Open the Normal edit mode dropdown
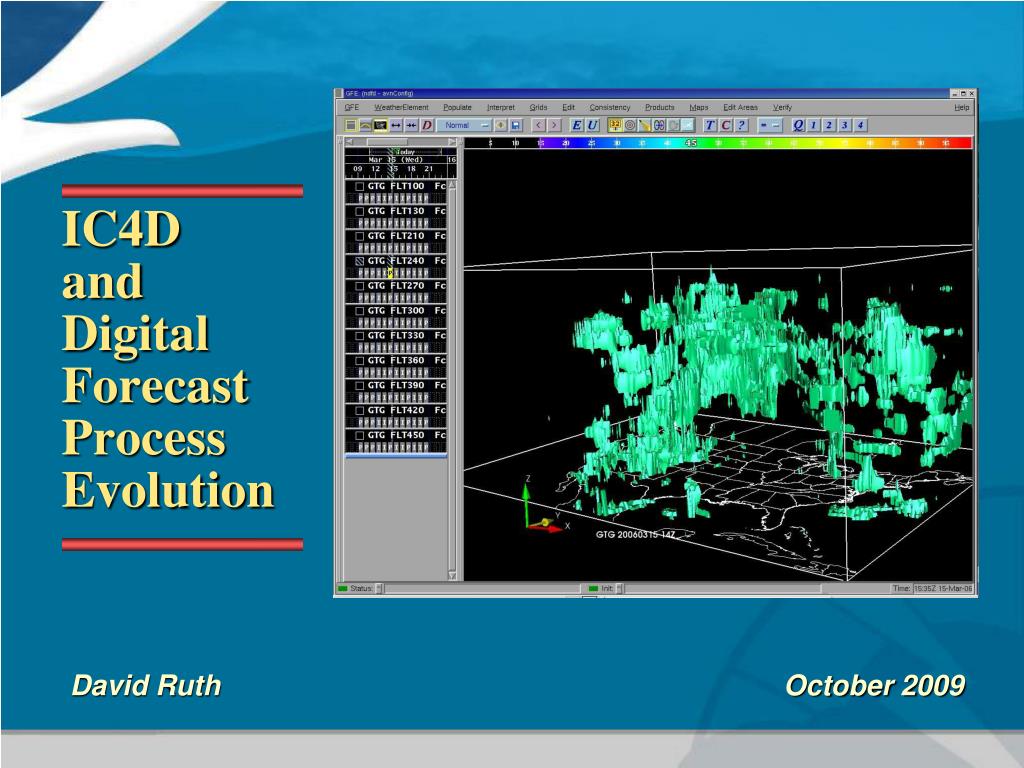The width and height of the screenshot is (1024, 768). pos(464,125)
